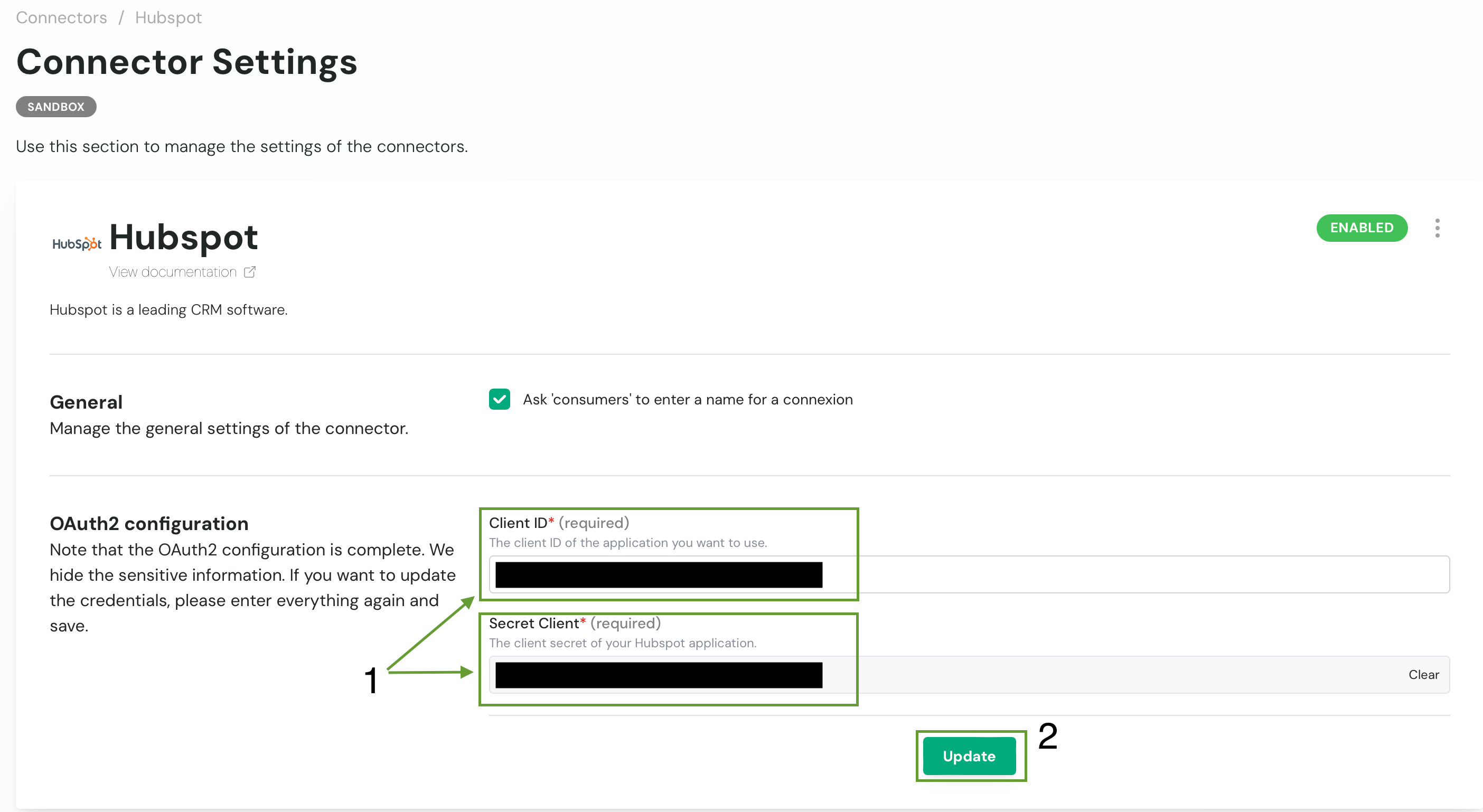1483x812 pixels.
Task: Select Hubspot in the breadcrumb
Action: 168,18
